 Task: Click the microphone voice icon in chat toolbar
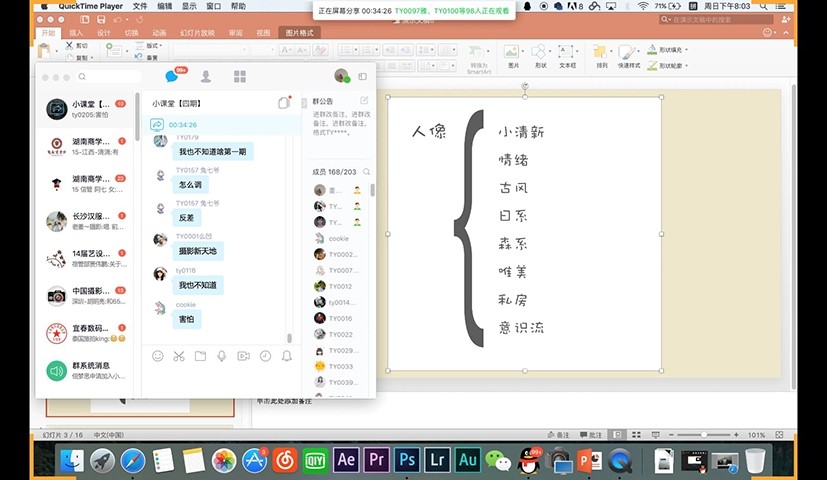point(222,356)
